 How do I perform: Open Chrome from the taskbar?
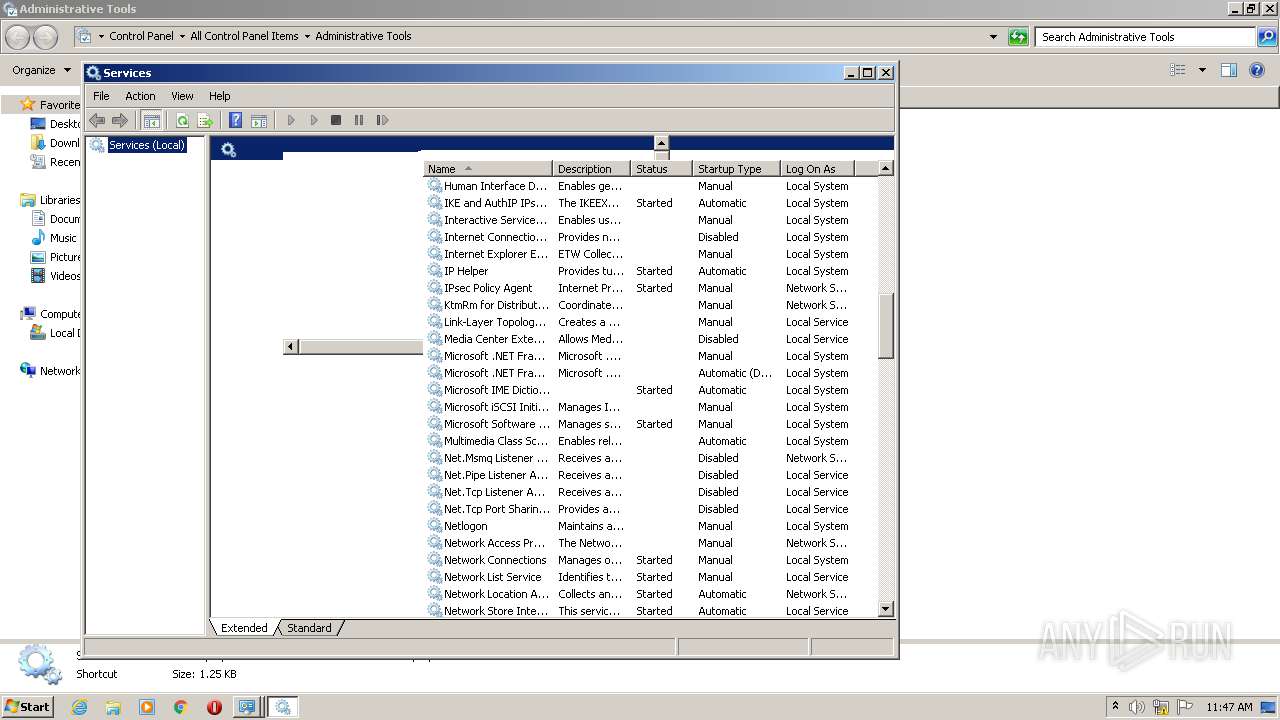pos(180,707)
